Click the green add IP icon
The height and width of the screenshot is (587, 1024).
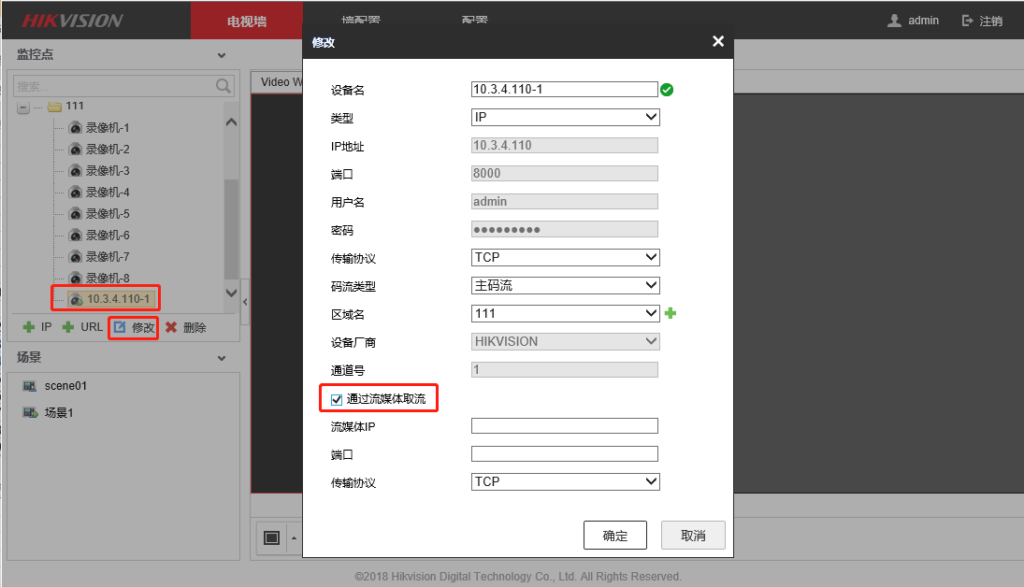pyautogui.click(x=30, y=327)
